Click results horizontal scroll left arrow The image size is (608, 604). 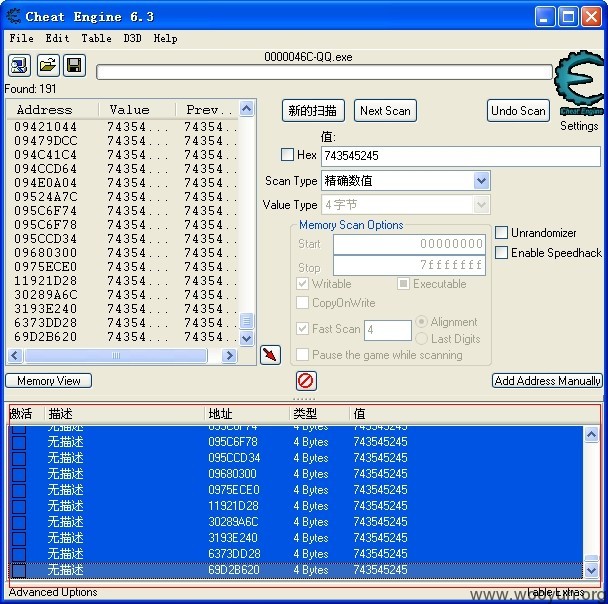15,355
